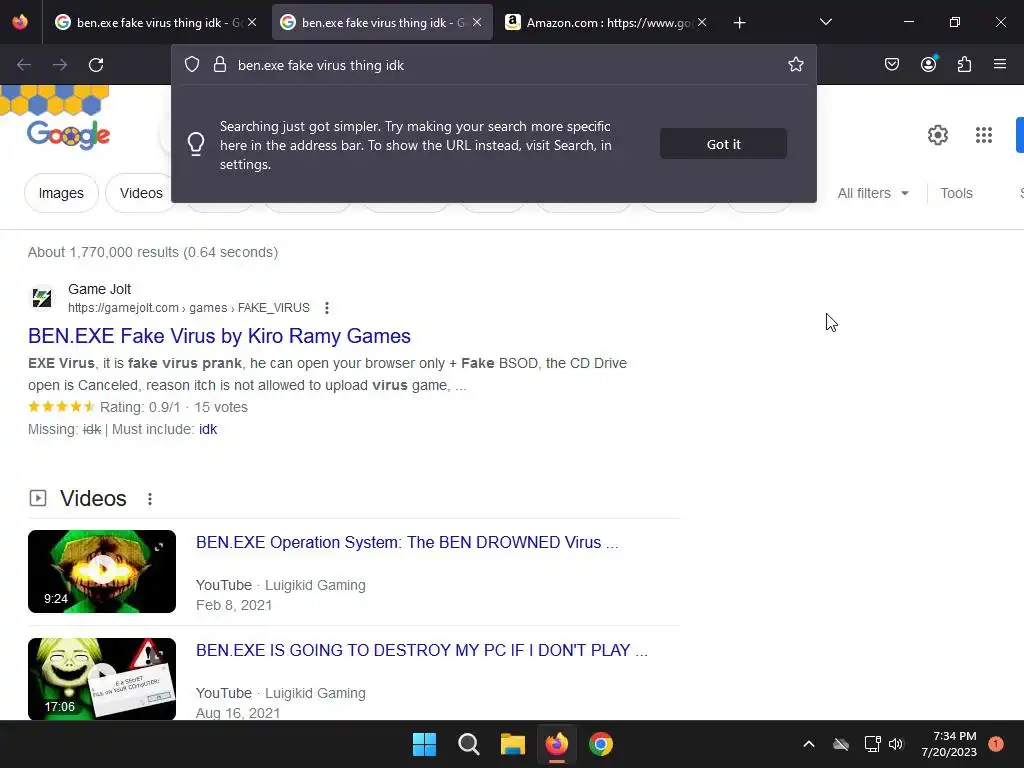Play the 17:06 video thumbnail
This screenshot has height=768, width=1024.
coord(102,679)
